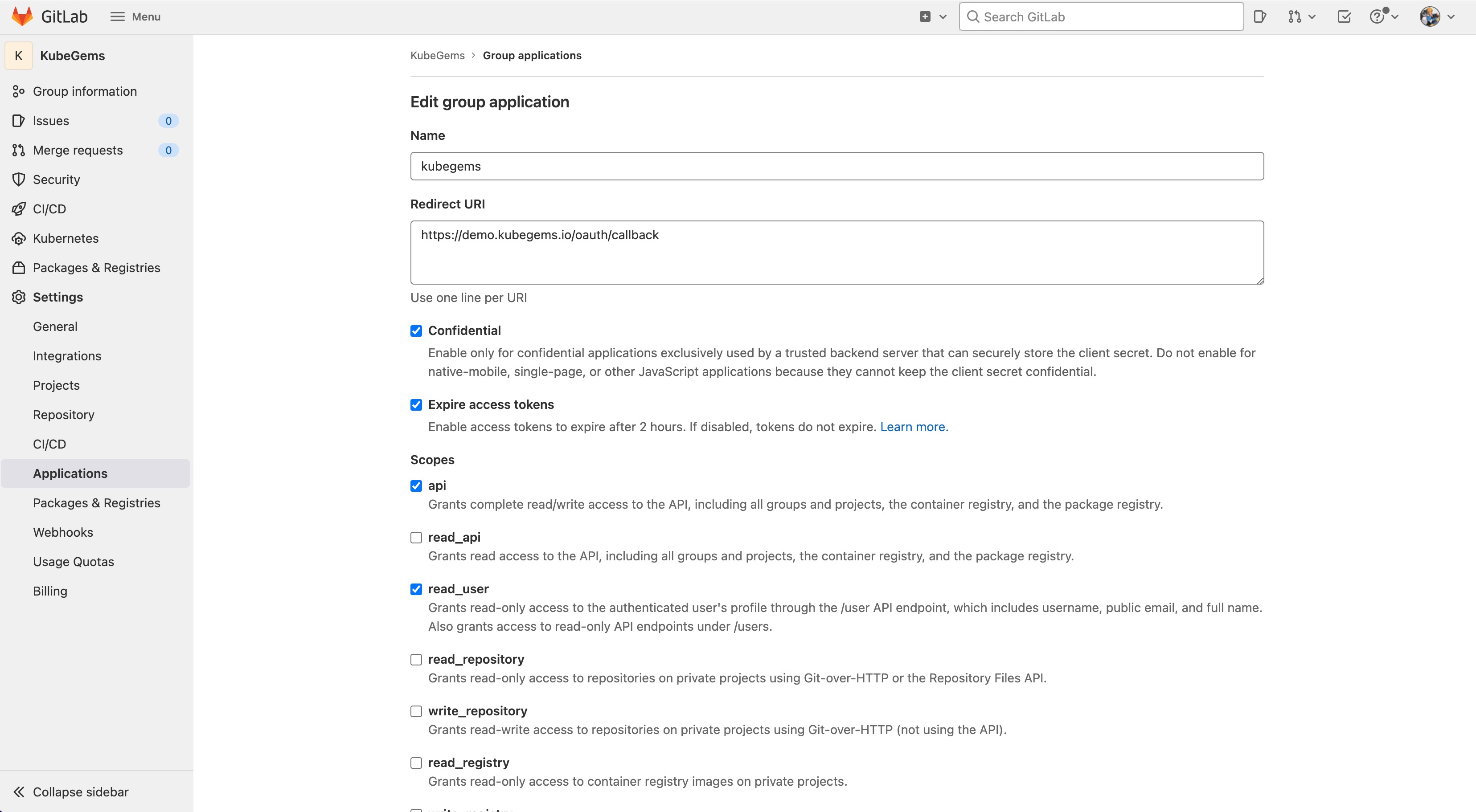1476x812 pixels.
Task: Click the Group information sidebar icon
Action: (x=18, y=91)
